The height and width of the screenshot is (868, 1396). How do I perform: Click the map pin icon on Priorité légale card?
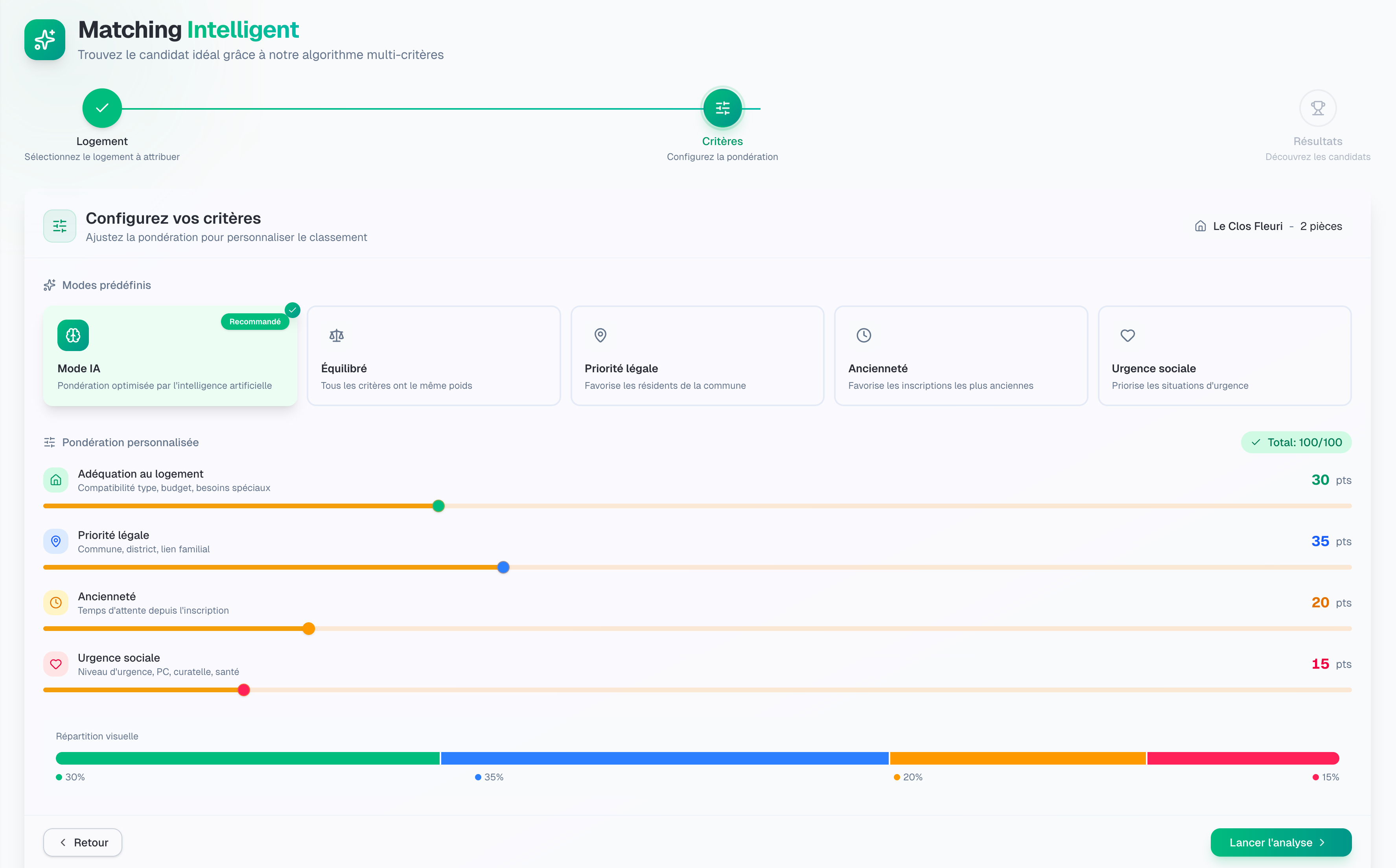pyautogui.click(x=600, y=335)
